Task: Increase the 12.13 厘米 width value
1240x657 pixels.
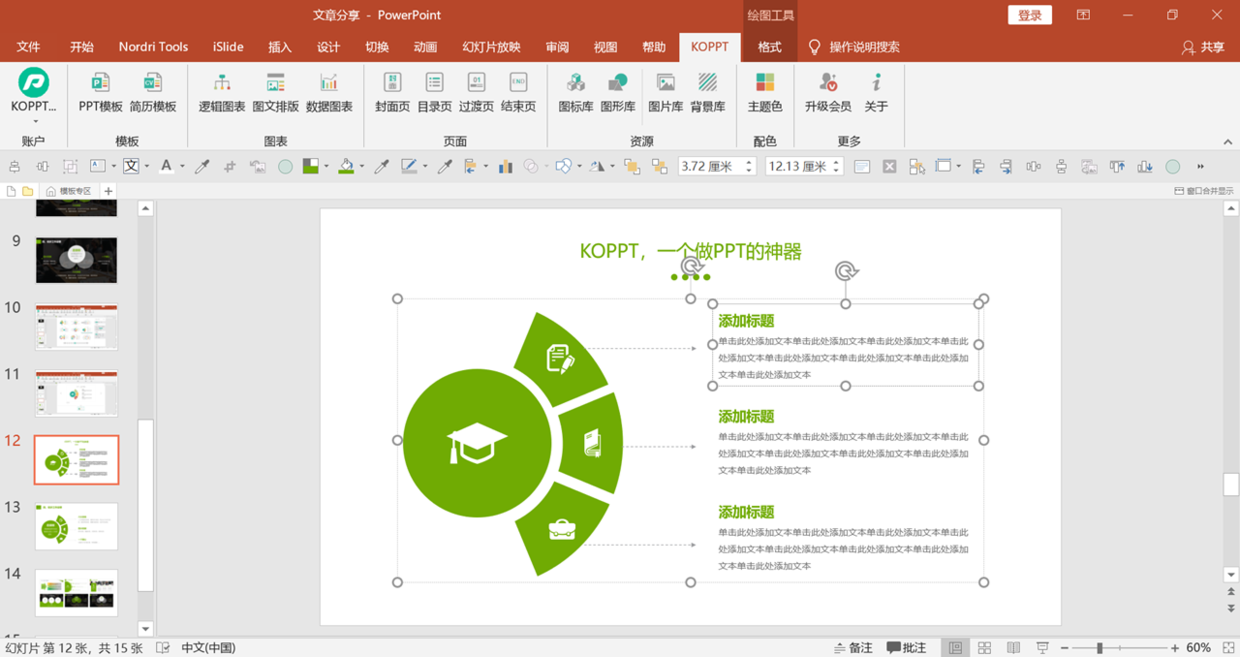Action: pos(837,162)
